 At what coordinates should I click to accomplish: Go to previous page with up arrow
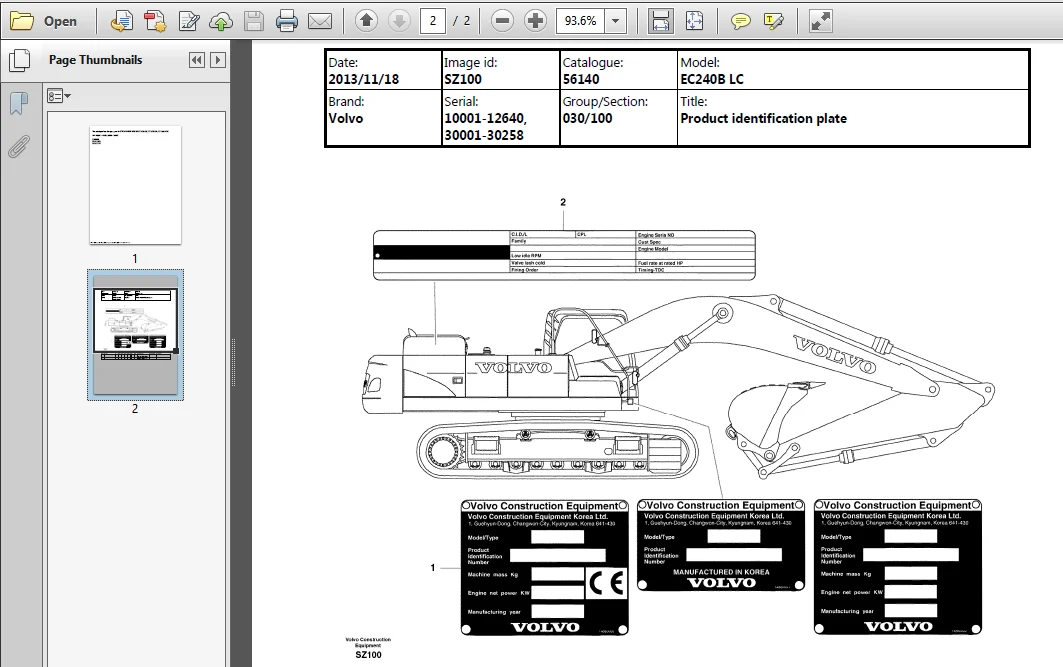tap(366, 21)
